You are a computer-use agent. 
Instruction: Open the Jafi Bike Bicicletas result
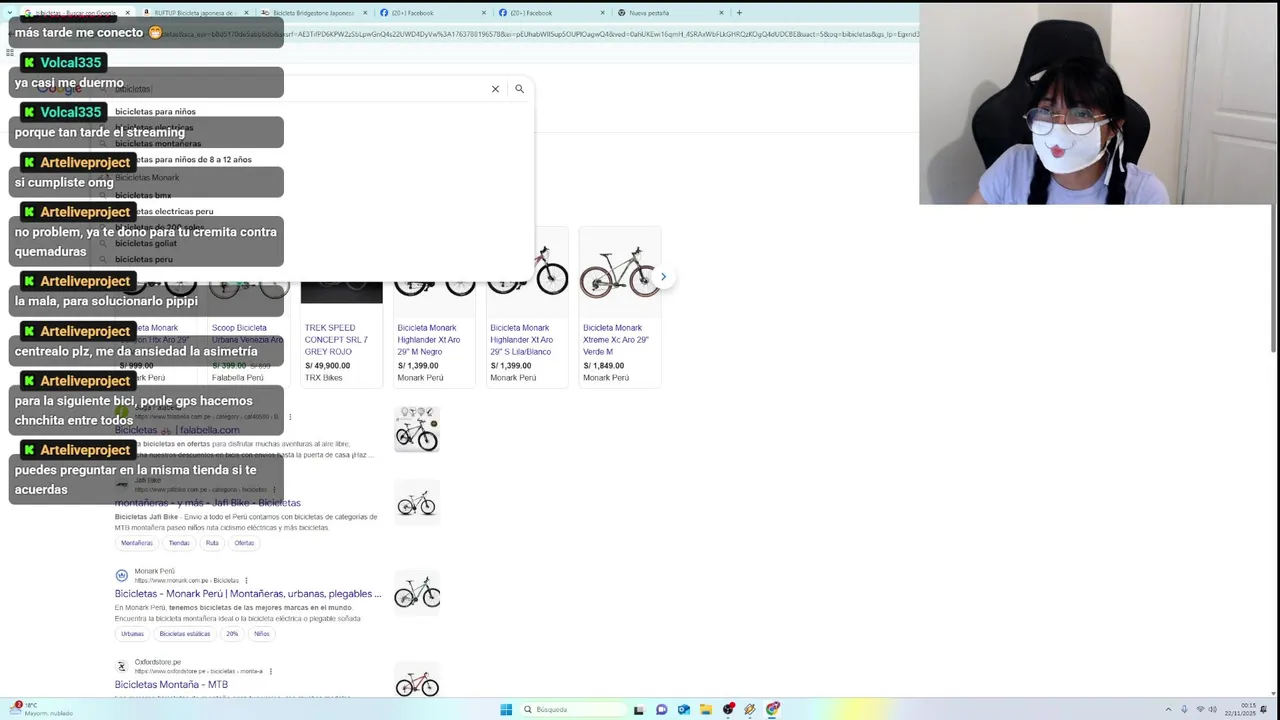(x=207, y=503)
